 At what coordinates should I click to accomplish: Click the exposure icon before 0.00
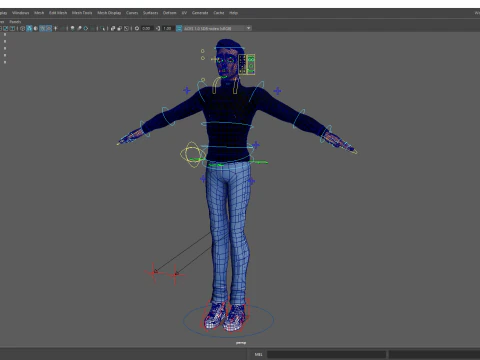(x=137, y=28)
